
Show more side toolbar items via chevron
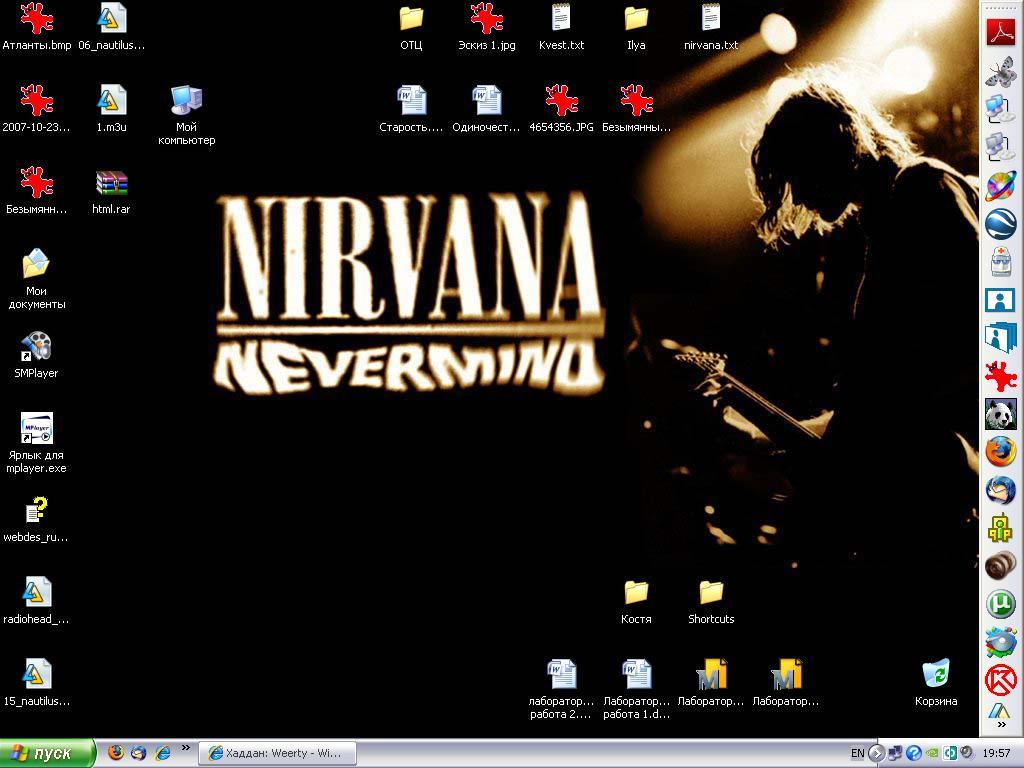click(x=1001, y=724)
